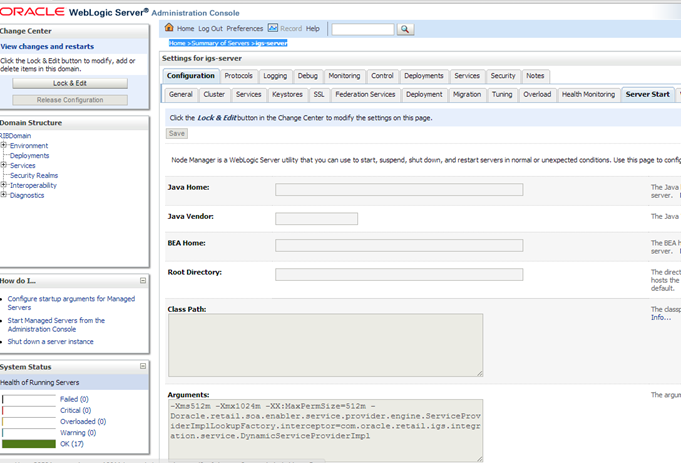Expand the Environment tree node

click(x=3, y=145)
